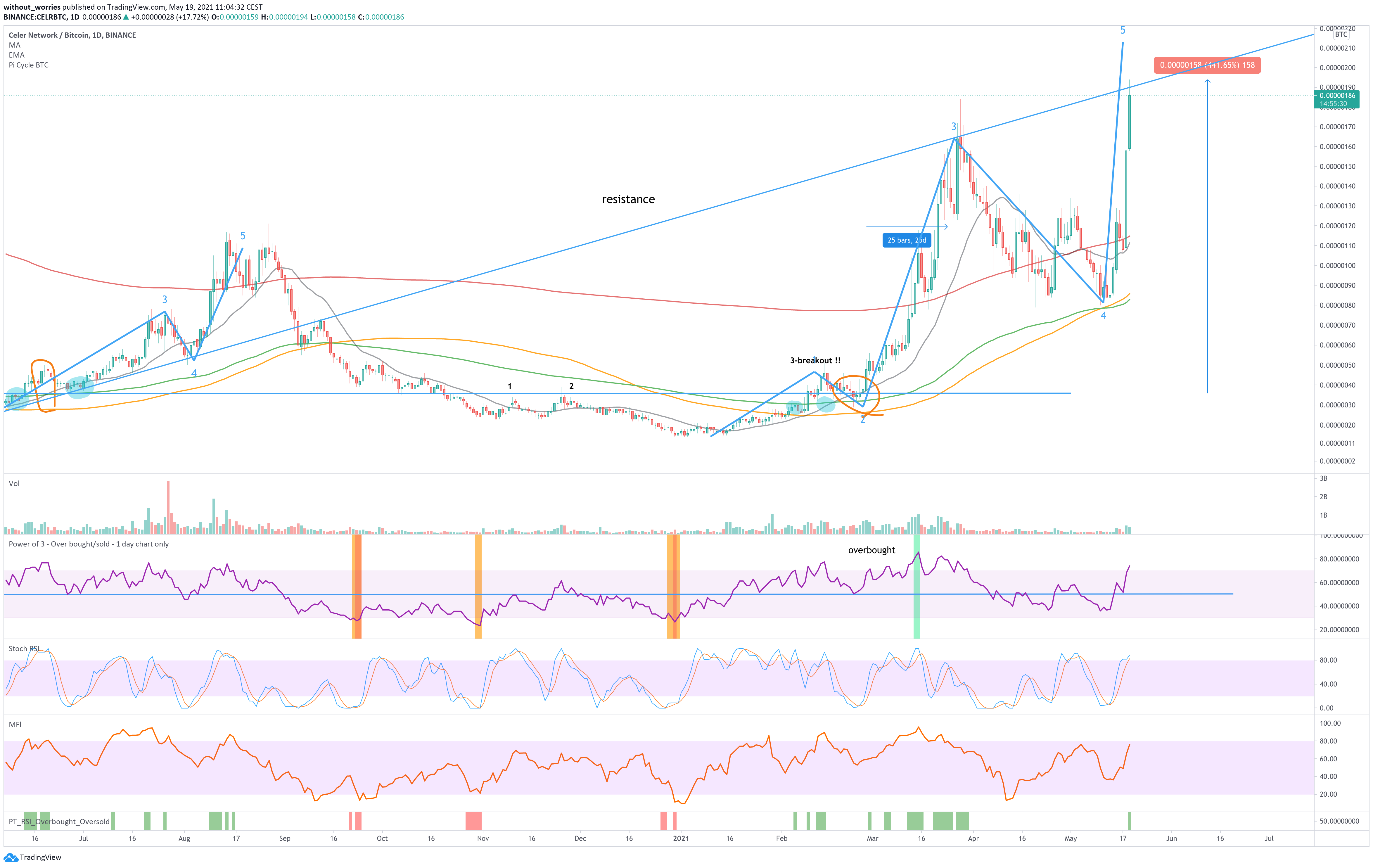
Task: Click the 0.00 Stoch RSI axis label
Action: (1326, 708)
